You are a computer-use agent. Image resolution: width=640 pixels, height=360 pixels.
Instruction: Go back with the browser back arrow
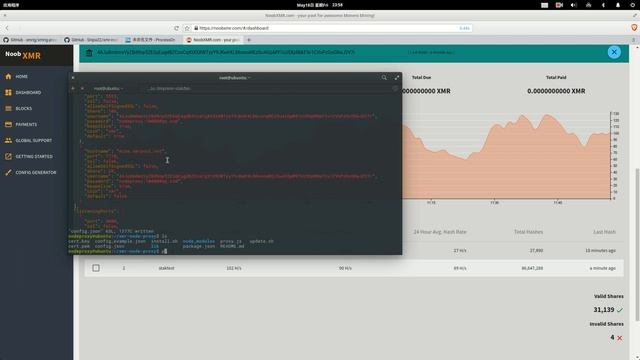point(7,28)
